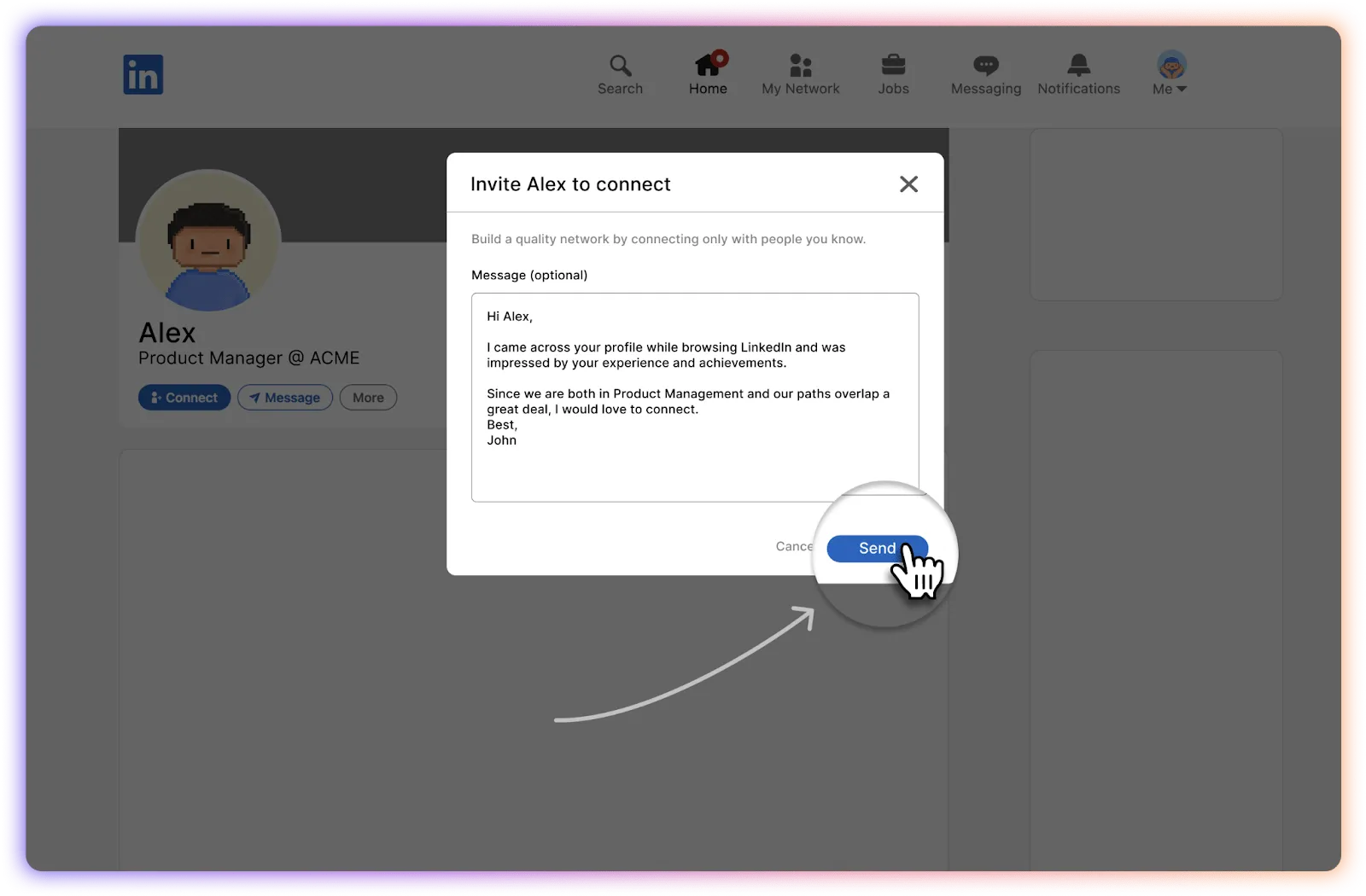The image size is (1366, 896).
Task: Open the Jobs briefcase in the navigation bar
Action: [x=893, y=74]
